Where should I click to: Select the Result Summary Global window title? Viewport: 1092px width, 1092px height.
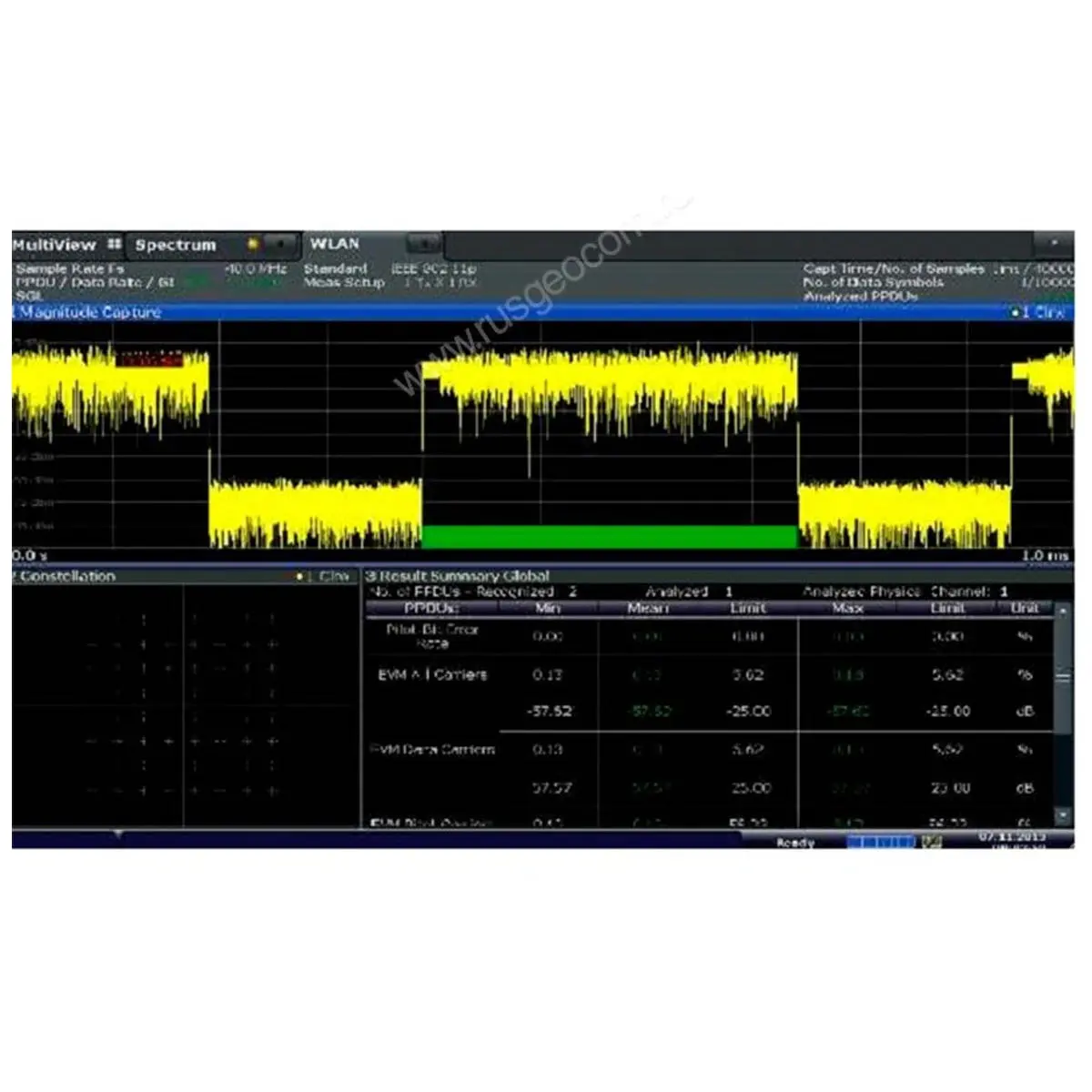(x=458, y=576)
